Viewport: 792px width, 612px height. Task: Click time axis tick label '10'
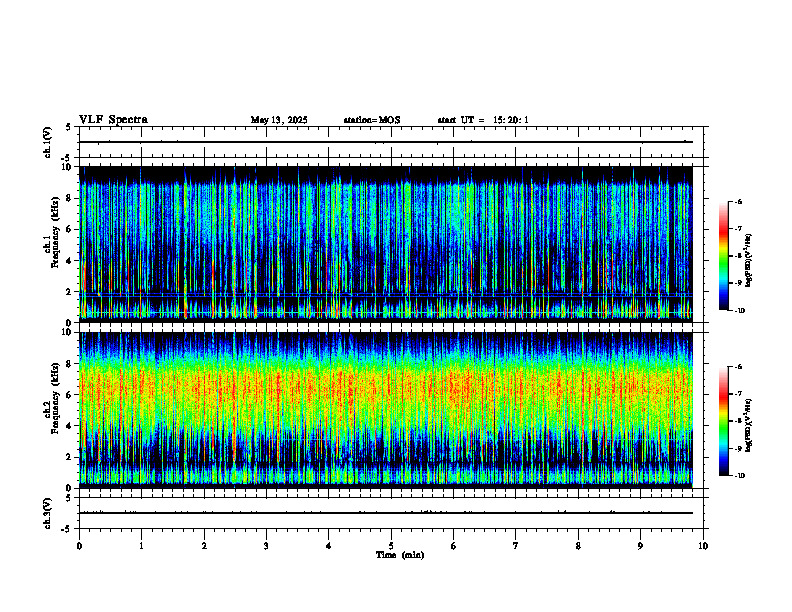point(703,546)
